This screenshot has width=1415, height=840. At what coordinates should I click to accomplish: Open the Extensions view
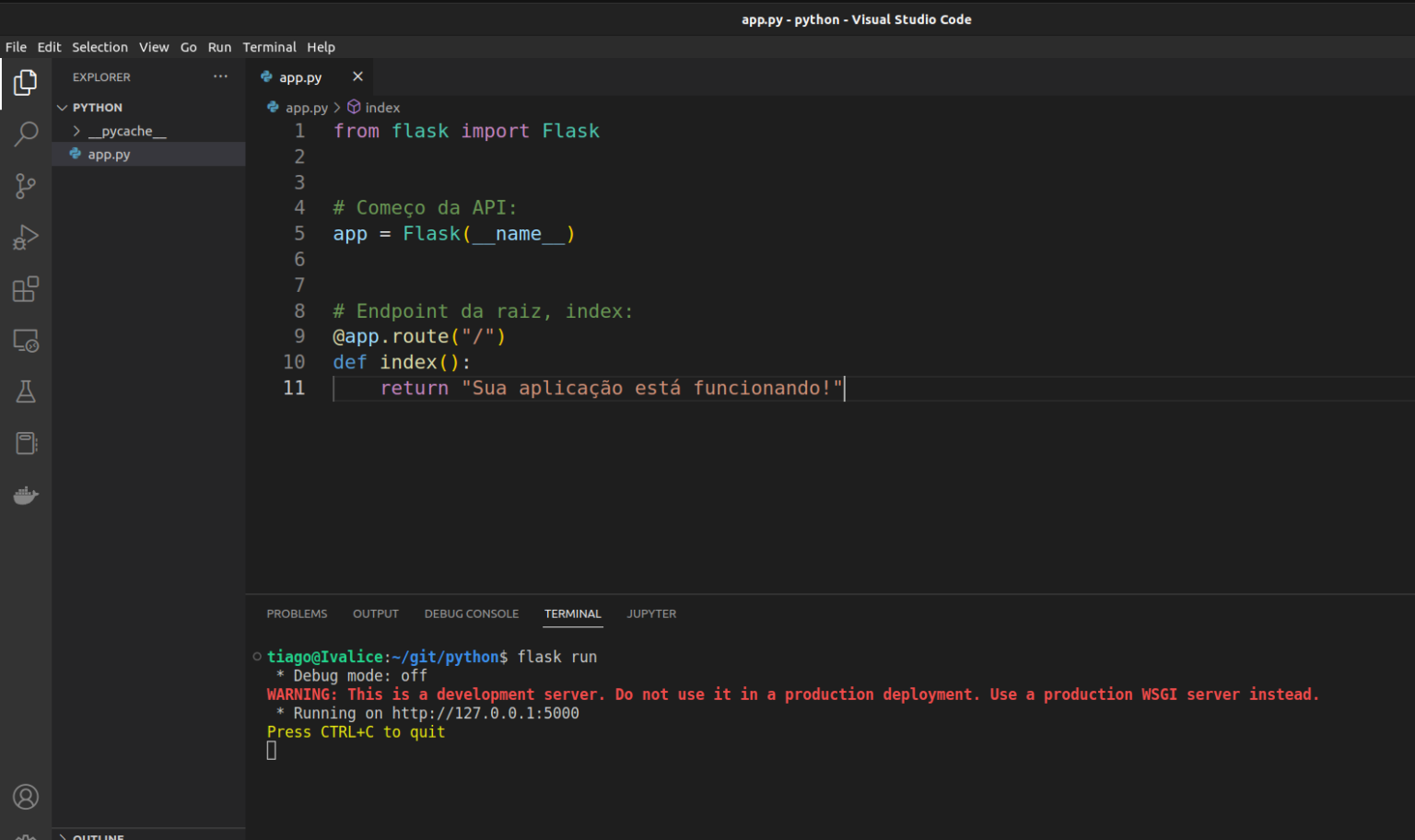[x=26, y=289]
